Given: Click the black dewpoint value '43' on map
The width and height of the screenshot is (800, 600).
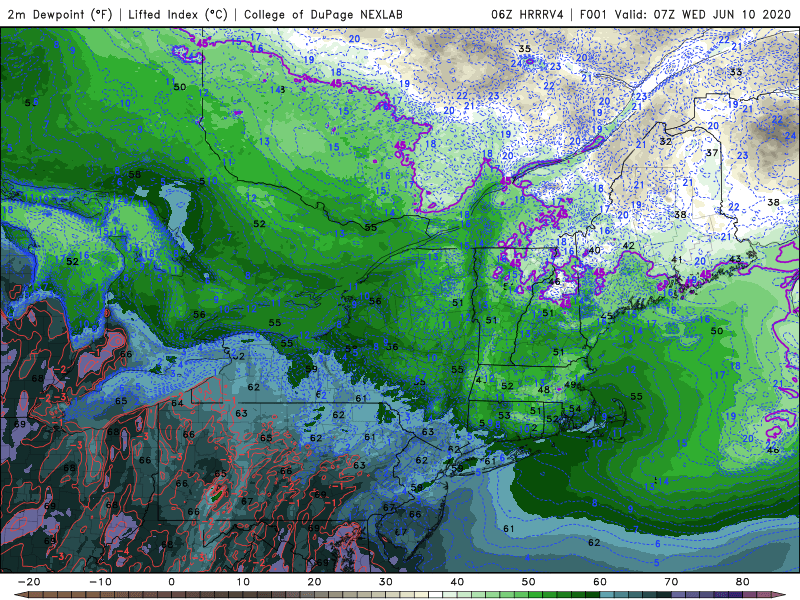Looking at the screenshot, I should [x=735, y=260].
